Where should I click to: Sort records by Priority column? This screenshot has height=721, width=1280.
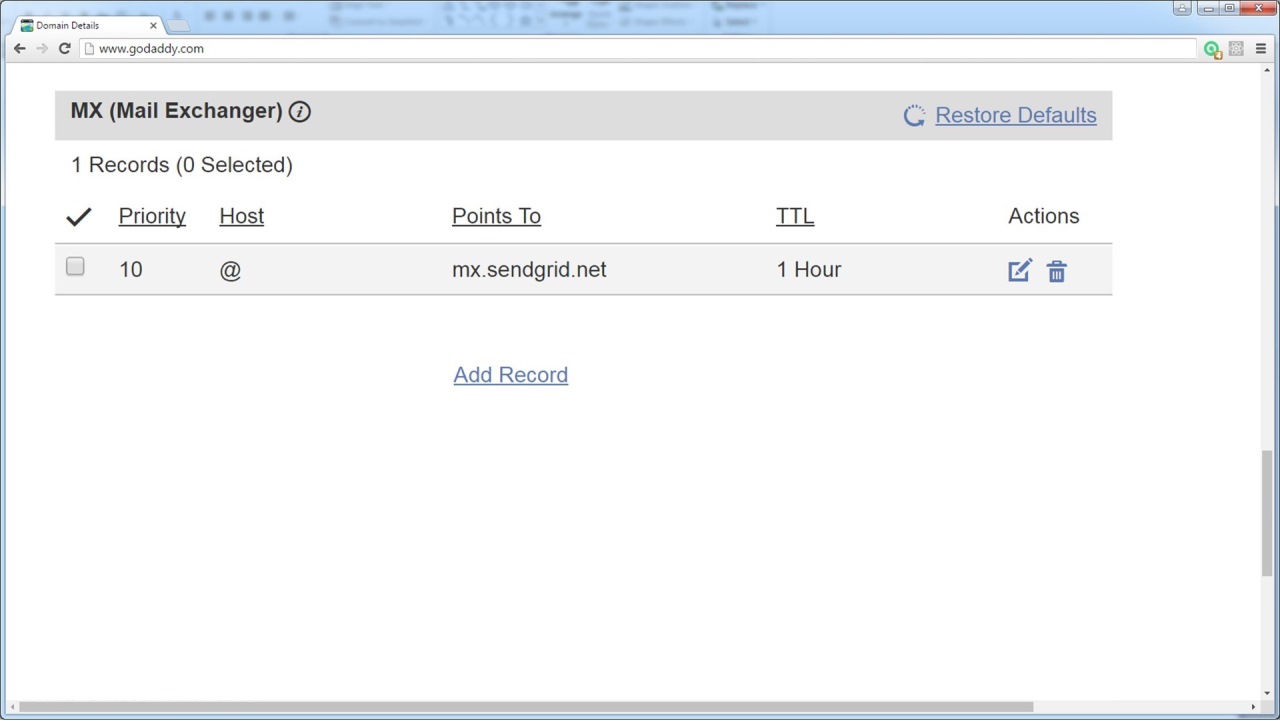coord(152,216)
